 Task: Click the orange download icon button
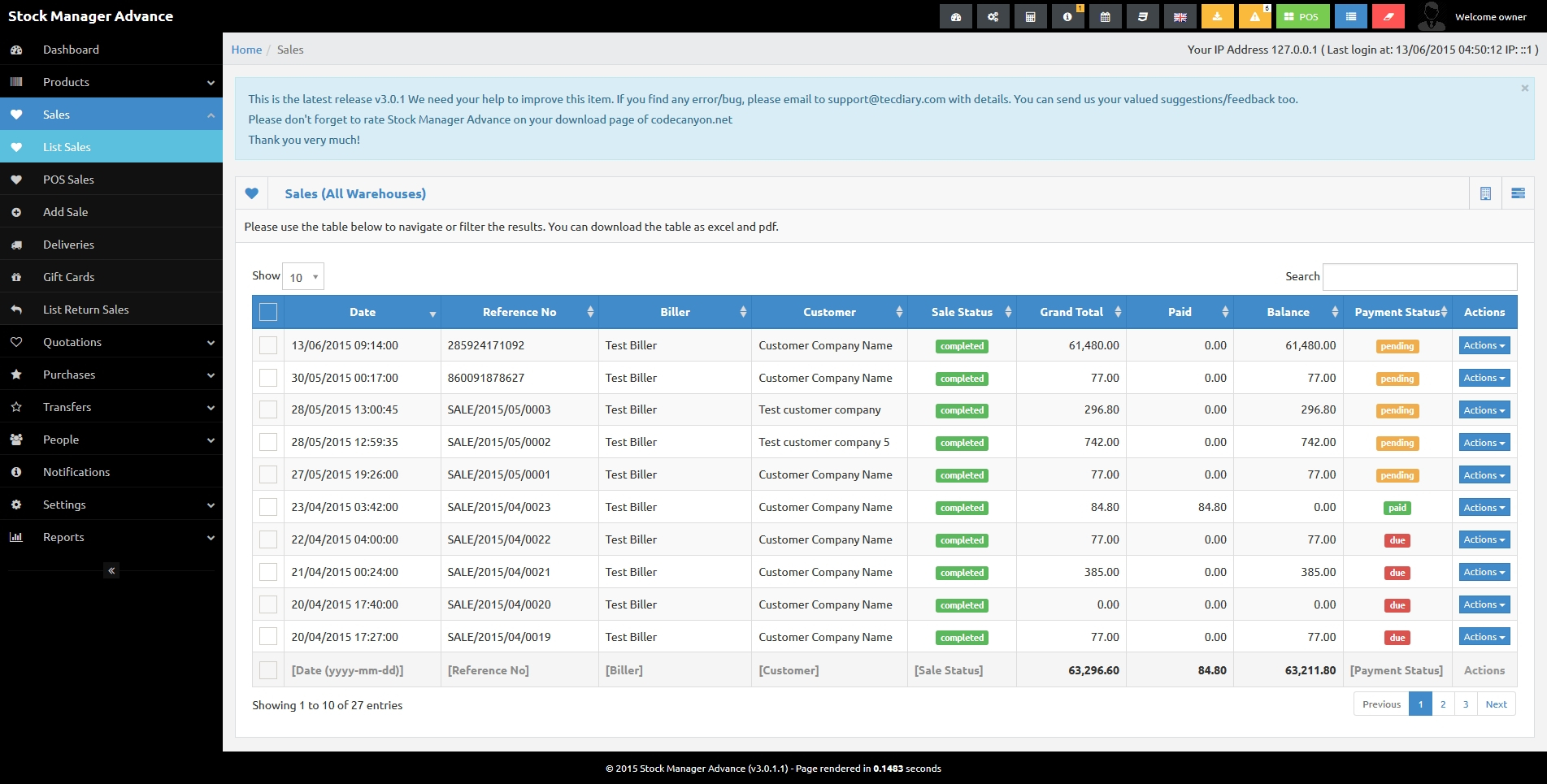[x=1217, y=17]
